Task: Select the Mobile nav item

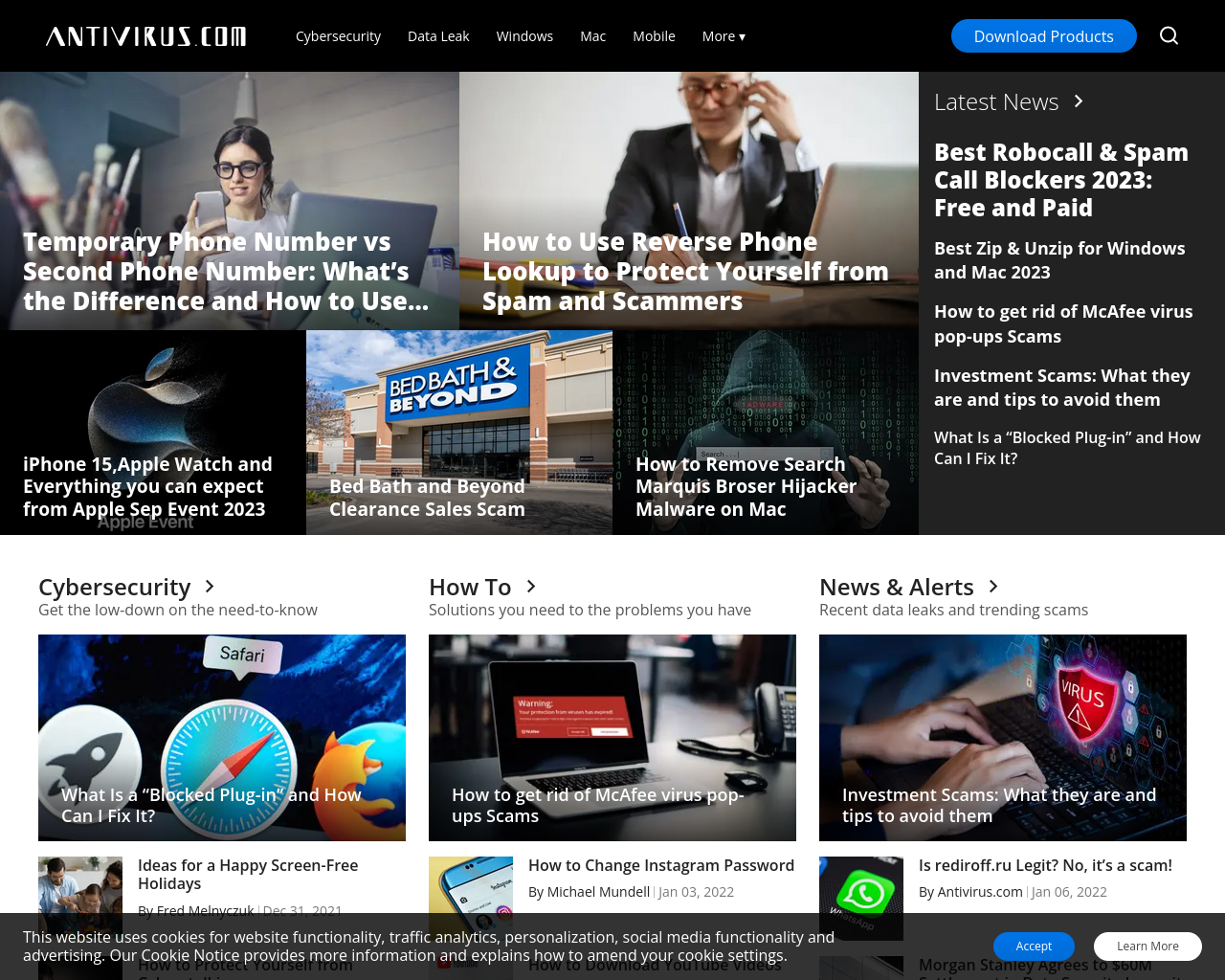Action: point(654,36)
